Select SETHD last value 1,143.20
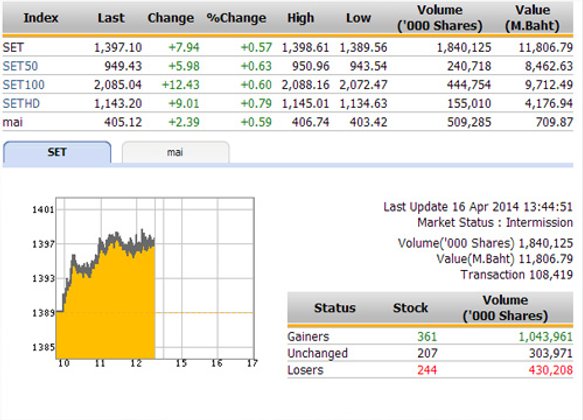Viewport: 583px width, 420px height. click(118, 103)
